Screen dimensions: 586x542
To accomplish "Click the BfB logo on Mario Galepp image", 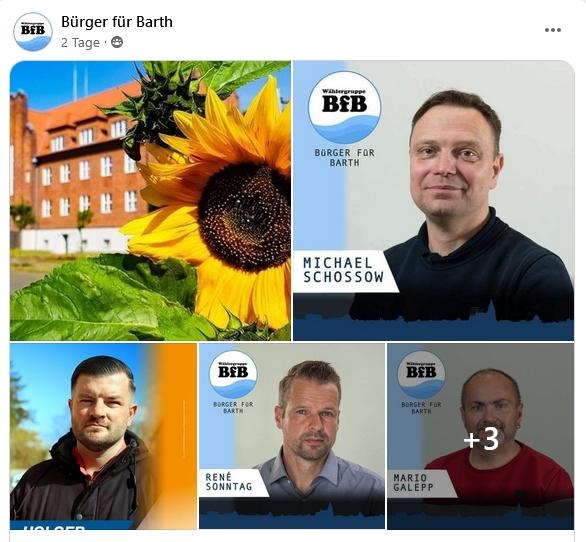I will click(x=421, y=374).
